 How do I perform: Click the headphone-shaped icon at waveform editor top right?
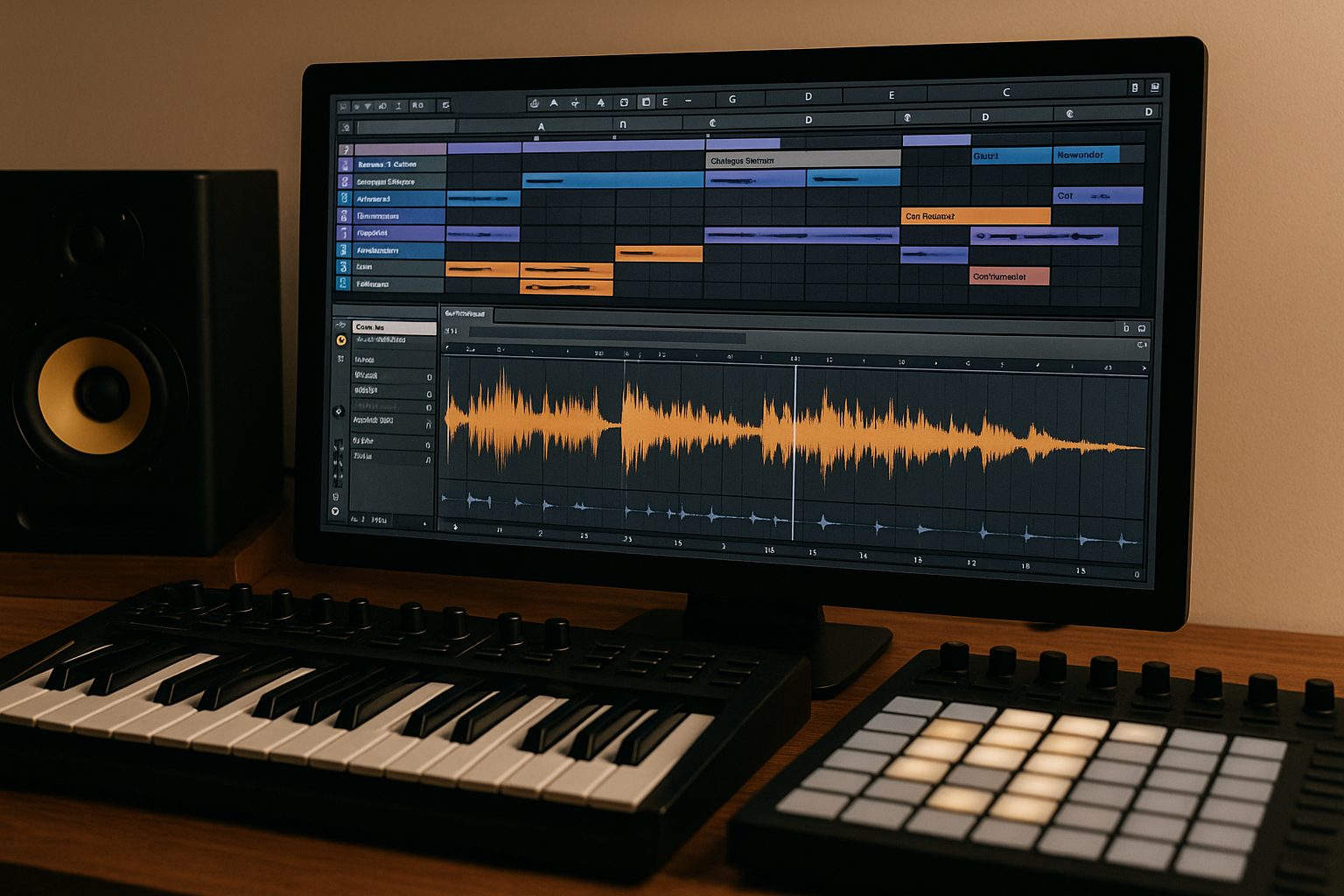click(x=1142, y=328)
